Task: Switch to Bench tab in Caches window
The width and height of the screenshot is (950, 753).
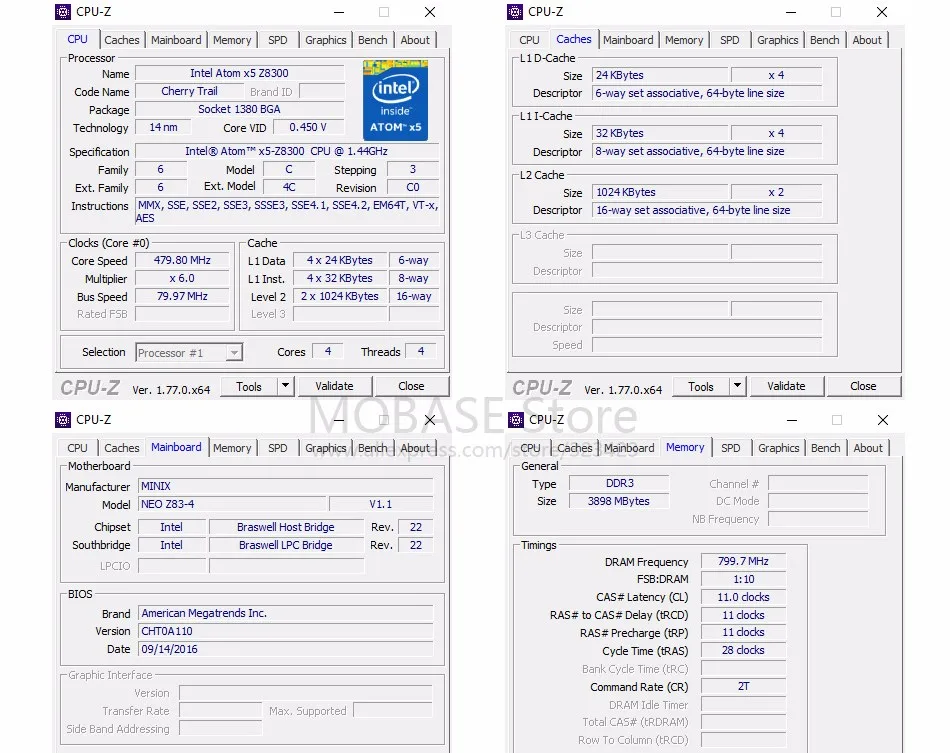Action: [x=825, y=40]
